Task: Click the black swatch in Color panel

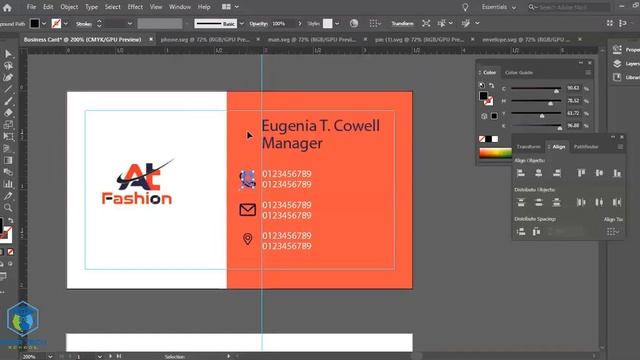Action: coord(489,139)
